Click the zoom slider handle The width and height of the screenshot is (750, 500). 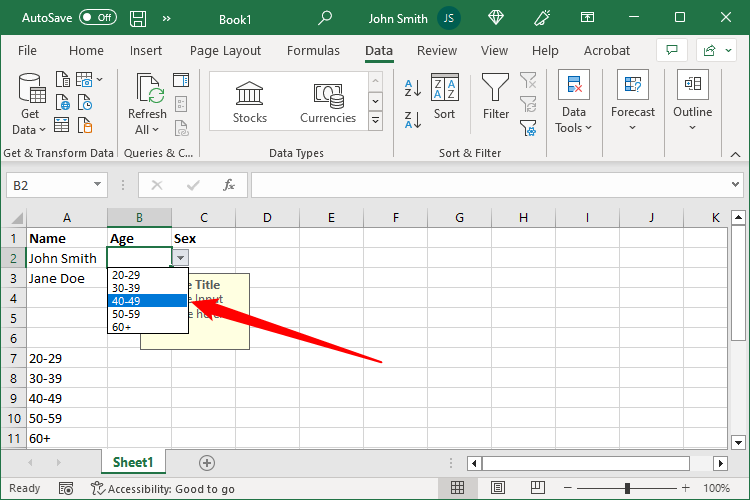[627, 488]
